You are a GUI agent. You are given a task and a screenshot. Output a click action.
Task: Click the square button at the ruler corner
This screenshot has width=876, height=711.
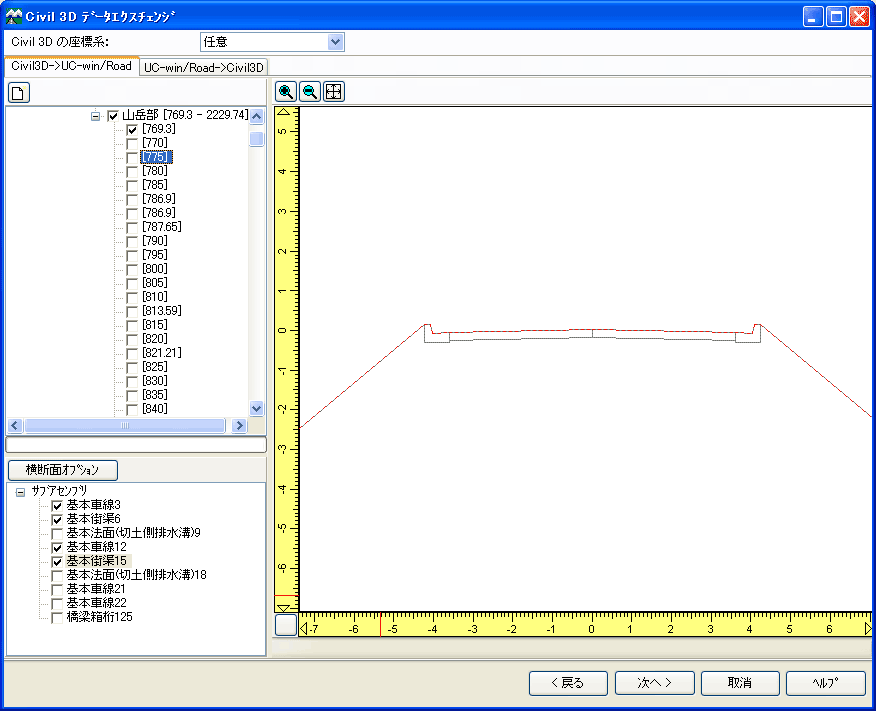click(x=286, y=624)
